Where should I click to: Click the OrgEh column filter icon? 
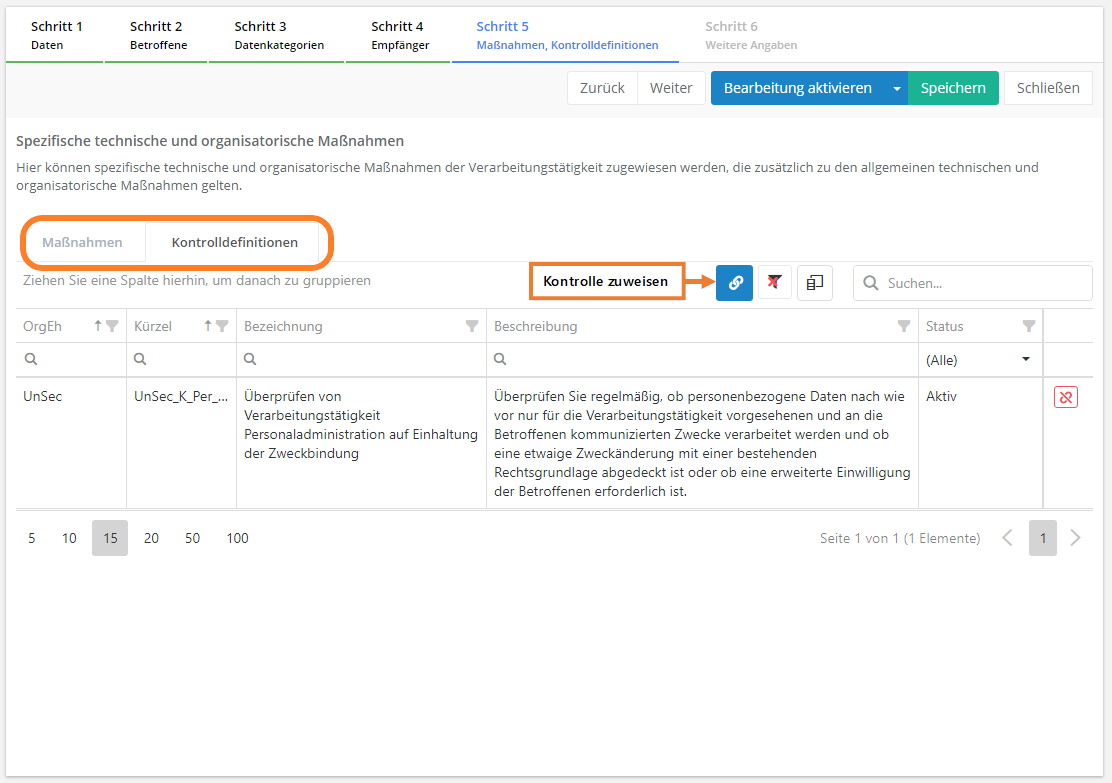112,326
